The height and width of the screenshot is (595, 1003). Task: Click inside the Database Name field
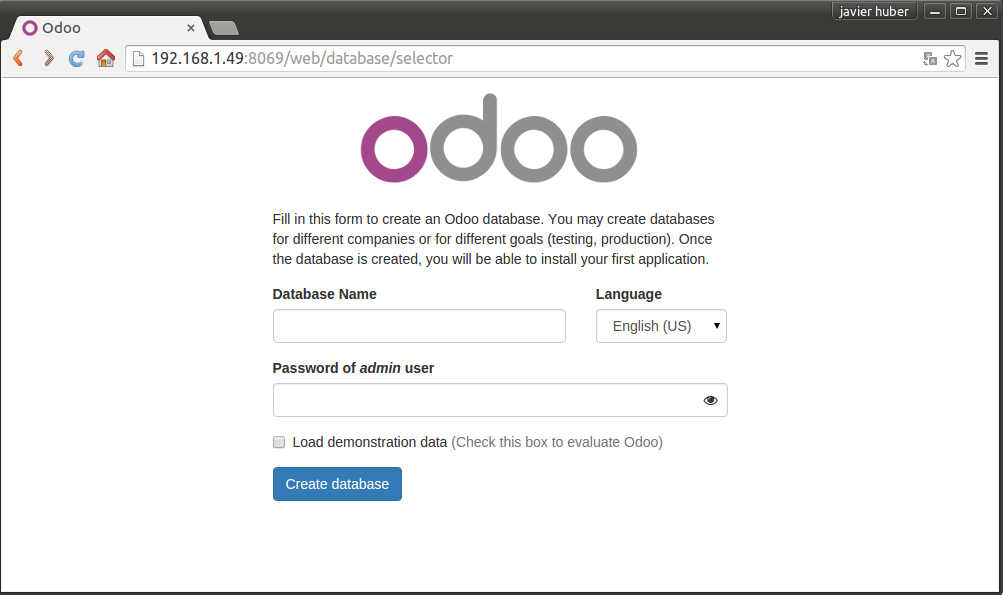(x=418, y=325)
